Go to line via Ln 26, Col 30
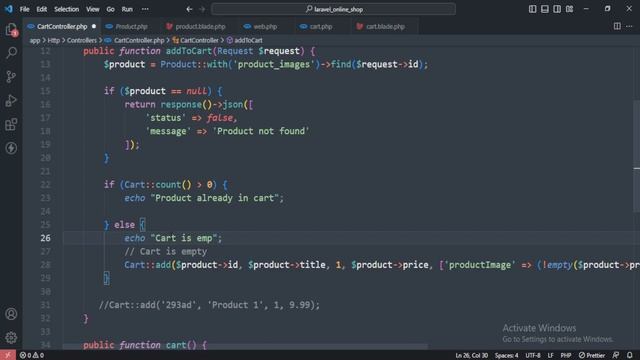The height and width of the screenshot is (360, 640). pos(471,355)
